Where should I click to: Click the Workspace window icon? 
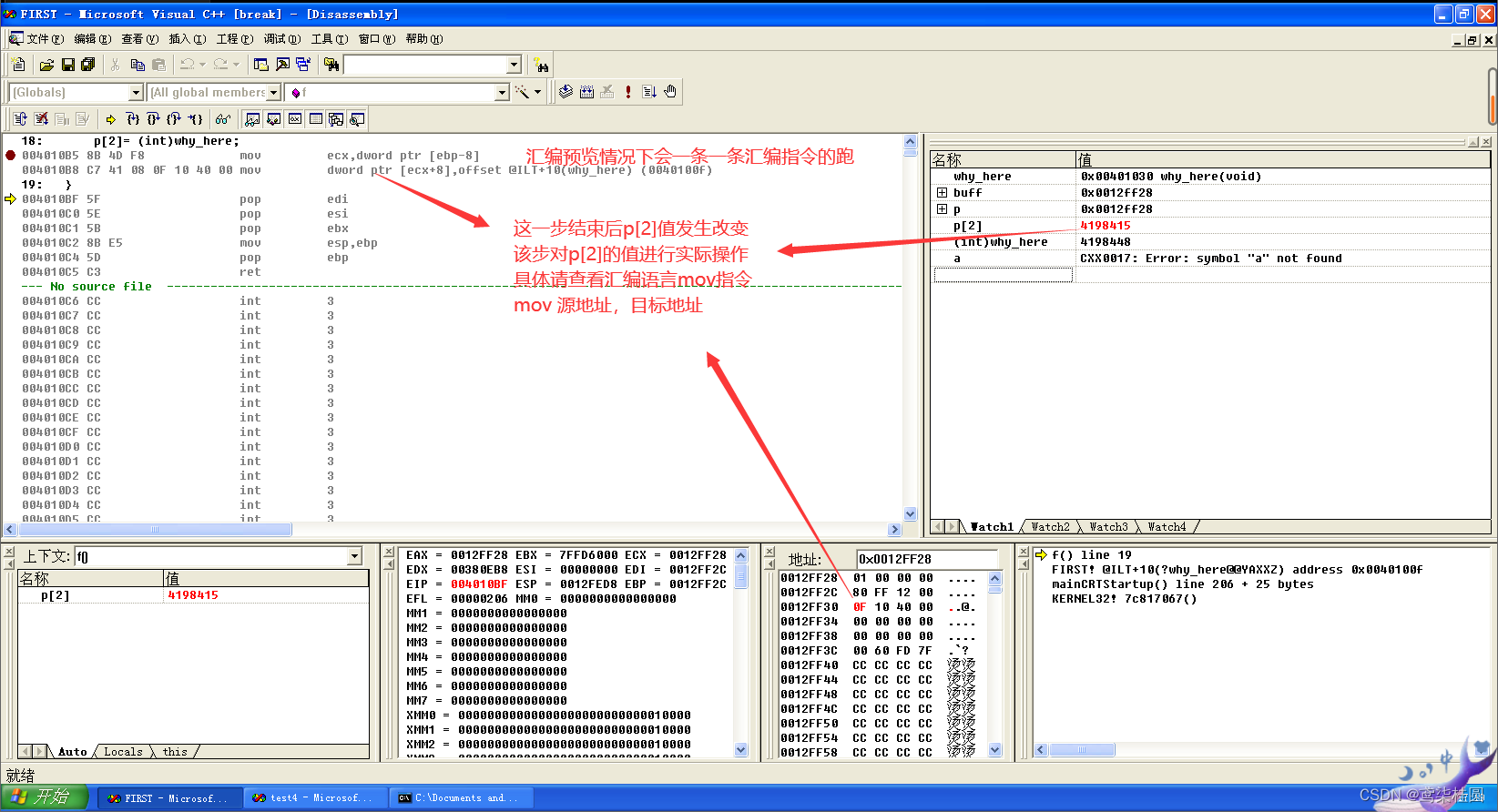(x=261, y=65)
